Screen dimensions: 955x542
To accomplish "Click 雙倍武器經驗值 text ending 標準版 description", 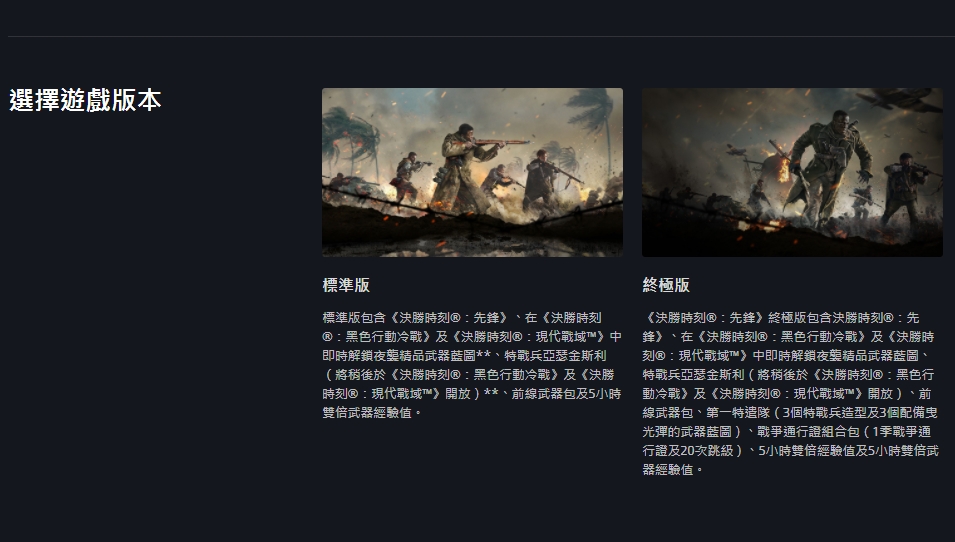I will tap(367, 413).
